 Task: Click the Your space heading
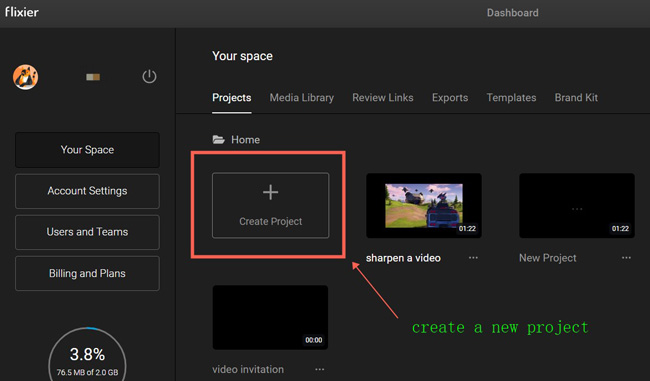pyautogui.click(x=243, y=56)
